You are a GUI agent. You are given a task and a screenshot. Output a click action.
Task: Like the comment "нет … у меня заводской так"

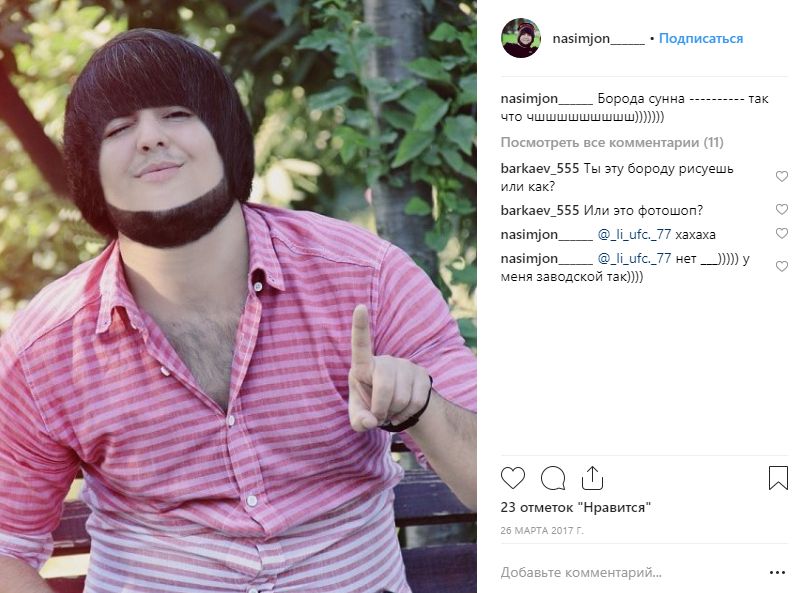coord(782,259)
